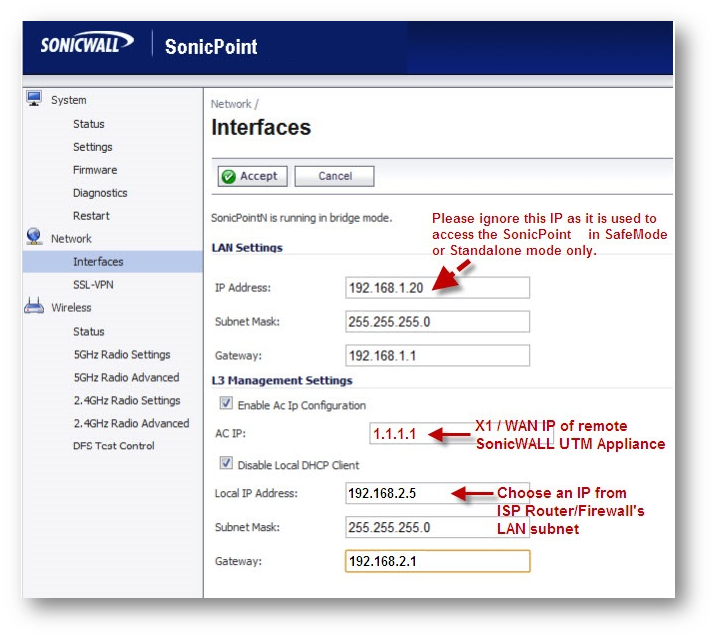Focus the Local IP Address field
Image resolution: width=717 pixels, height=640 pixels.
[x=437, y=494]
